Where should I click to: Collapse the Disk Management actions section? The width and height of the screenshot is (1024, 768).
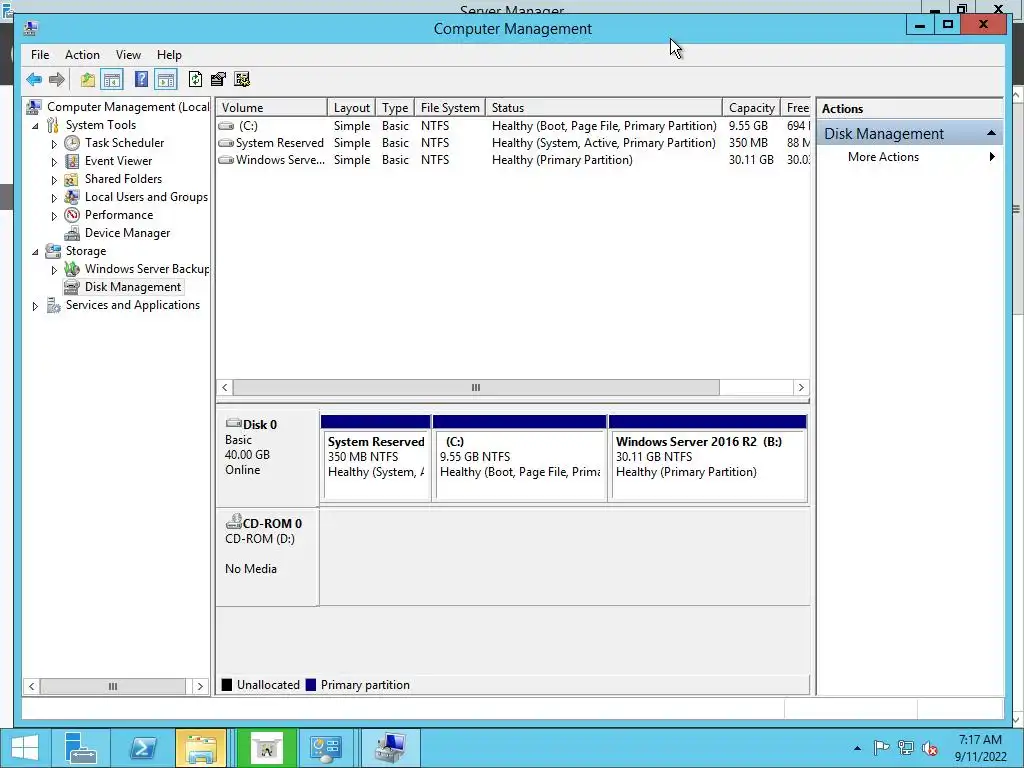click(991, 133)
